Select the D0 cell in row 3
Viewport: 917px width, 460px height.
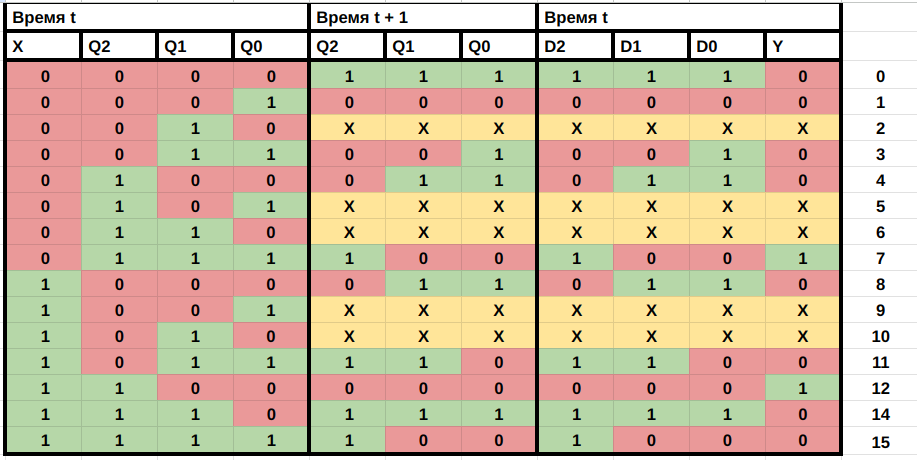tap(727, 154)
